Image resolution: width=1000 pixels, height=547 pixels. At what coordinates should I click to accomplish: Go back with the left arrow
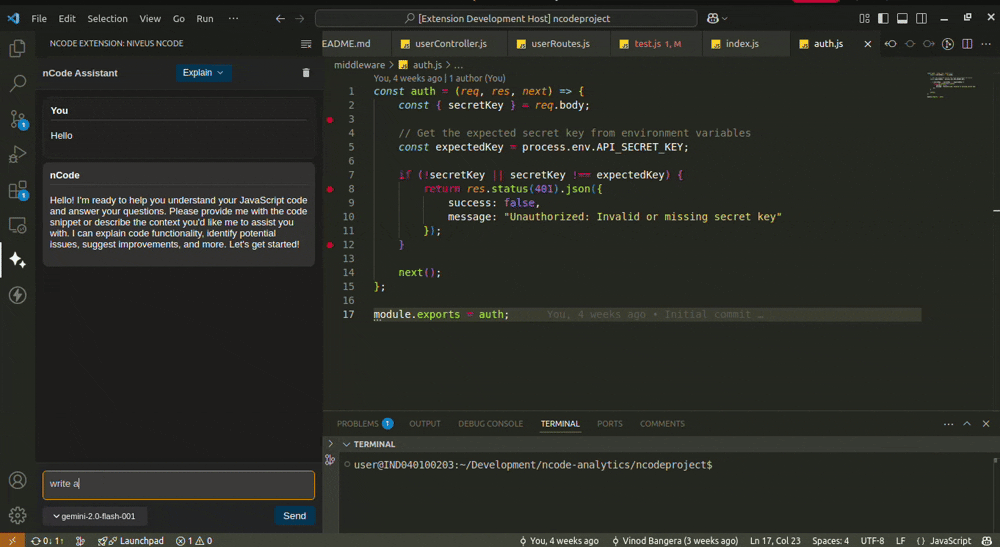point(280,18)
